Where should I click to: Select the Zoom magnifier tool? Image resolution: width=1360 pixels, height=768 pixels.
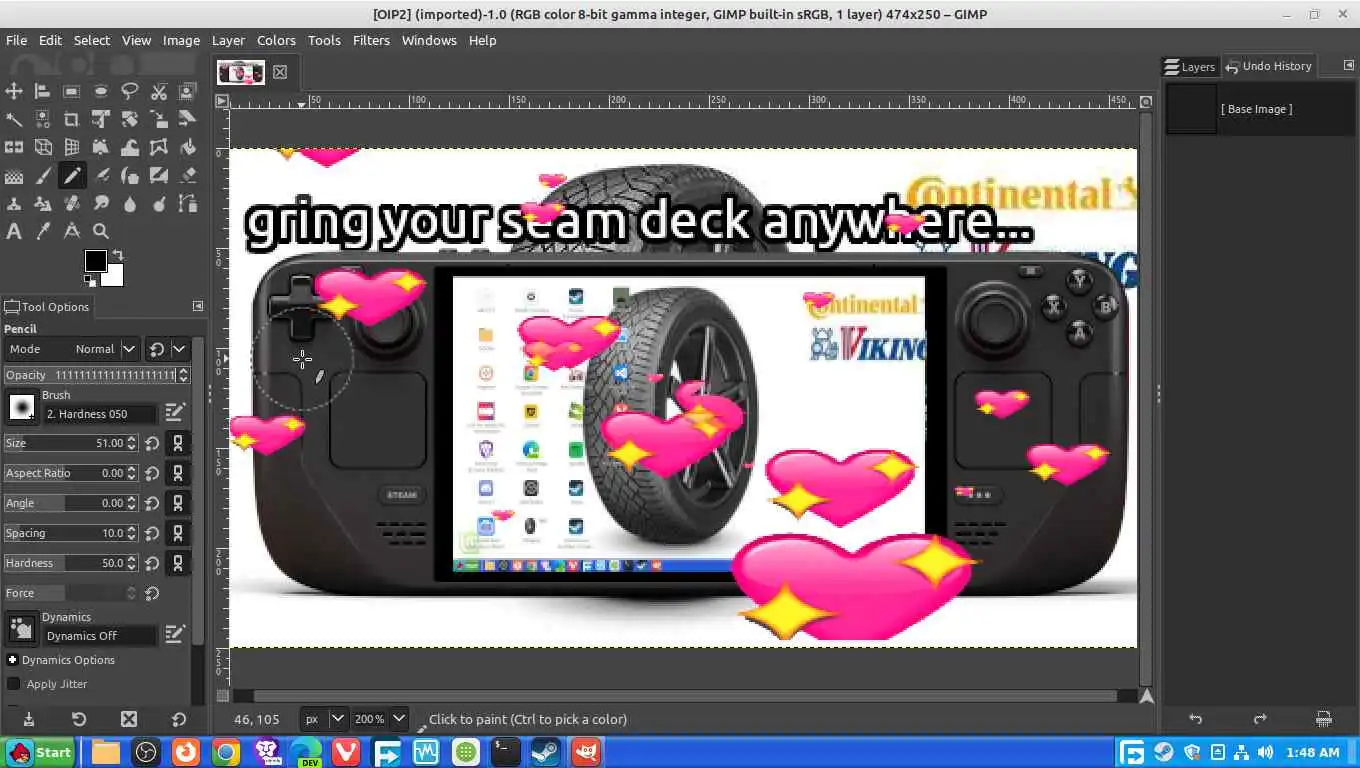tap(101, 231)
